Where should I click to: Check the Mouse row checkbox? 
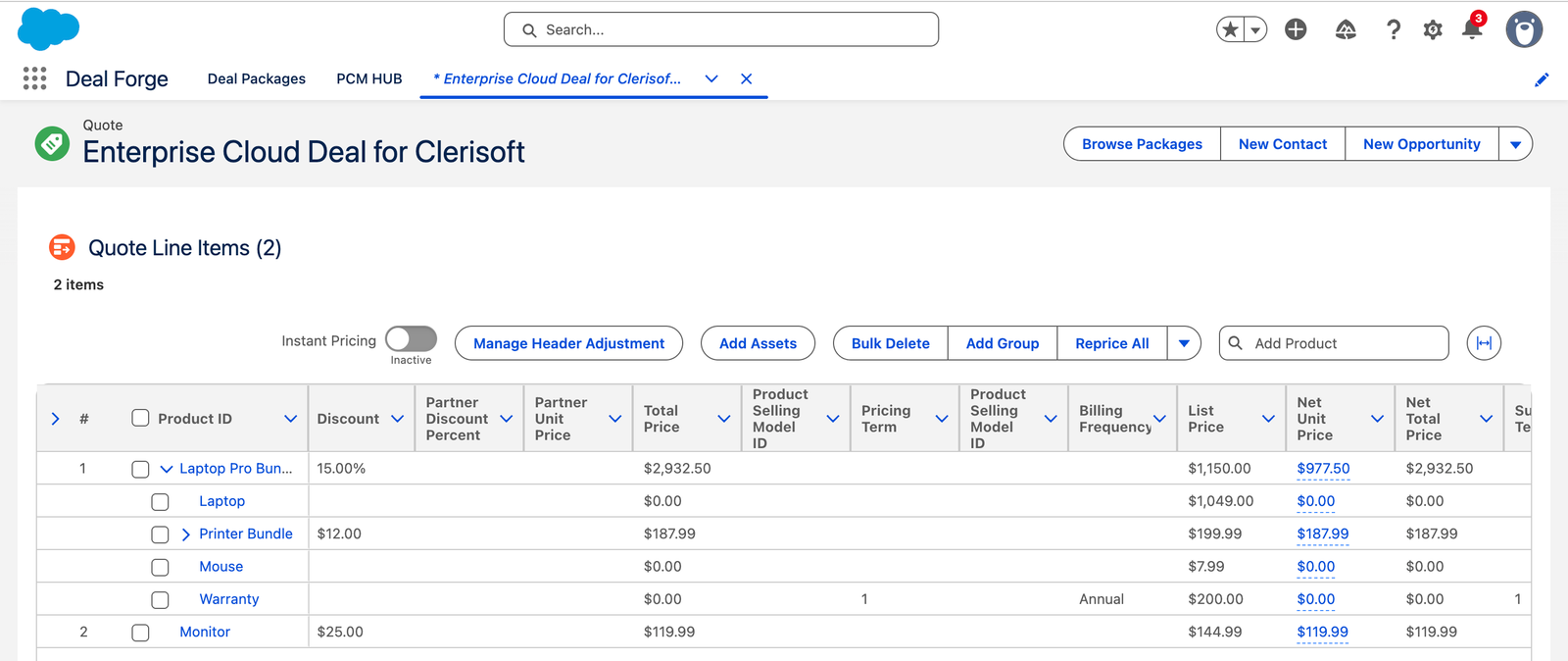point(161,567)
